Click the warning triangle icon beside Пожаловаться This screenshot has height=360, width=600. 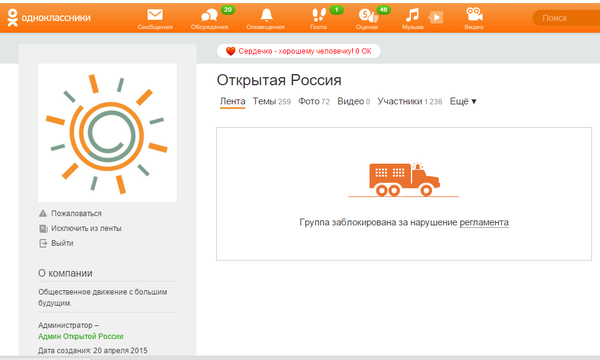(x=43, y=213)
